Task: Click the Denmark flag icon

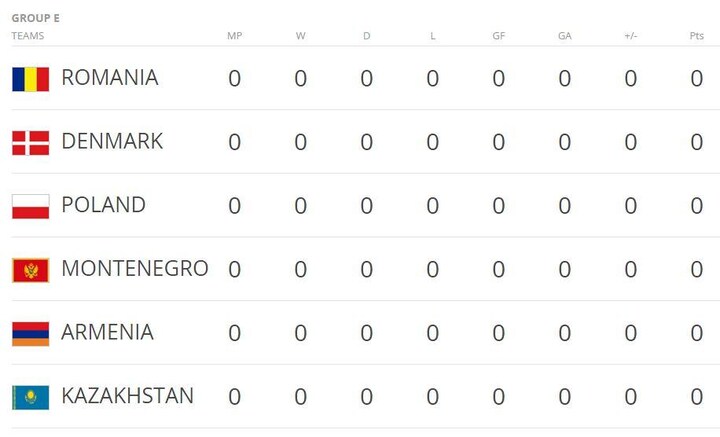Action: click(x=30, y=143)
